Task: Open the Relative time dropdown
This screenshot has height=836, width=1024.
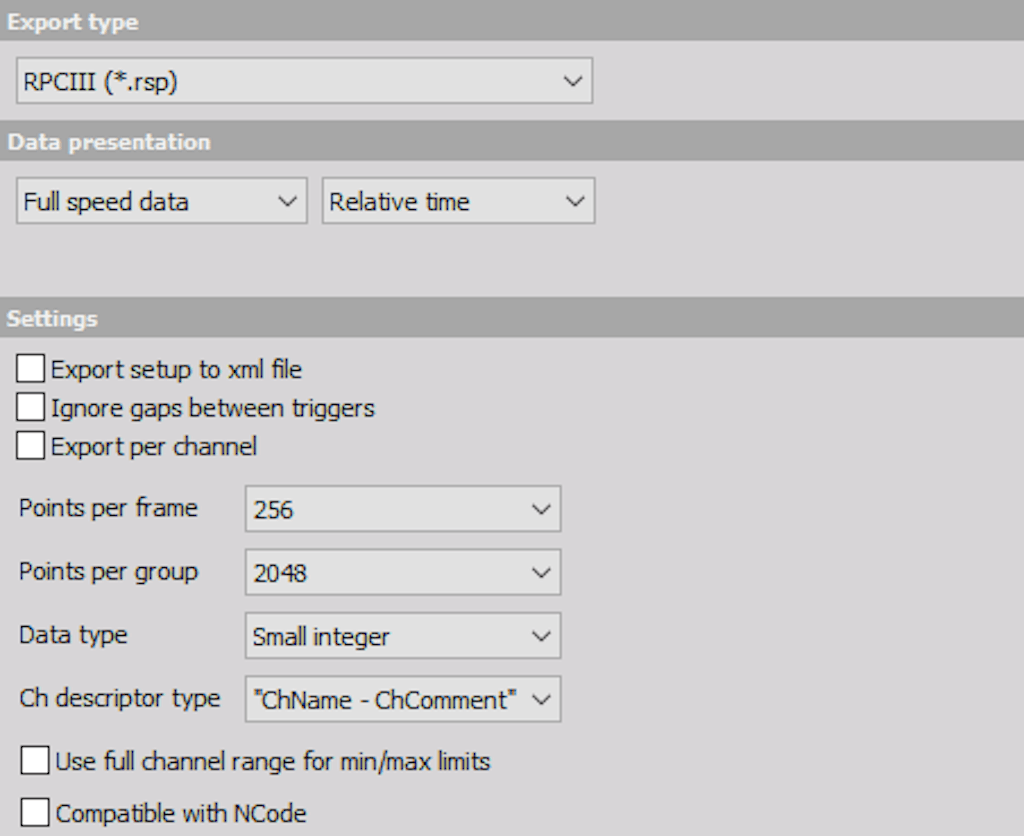Action: point(458,201)
